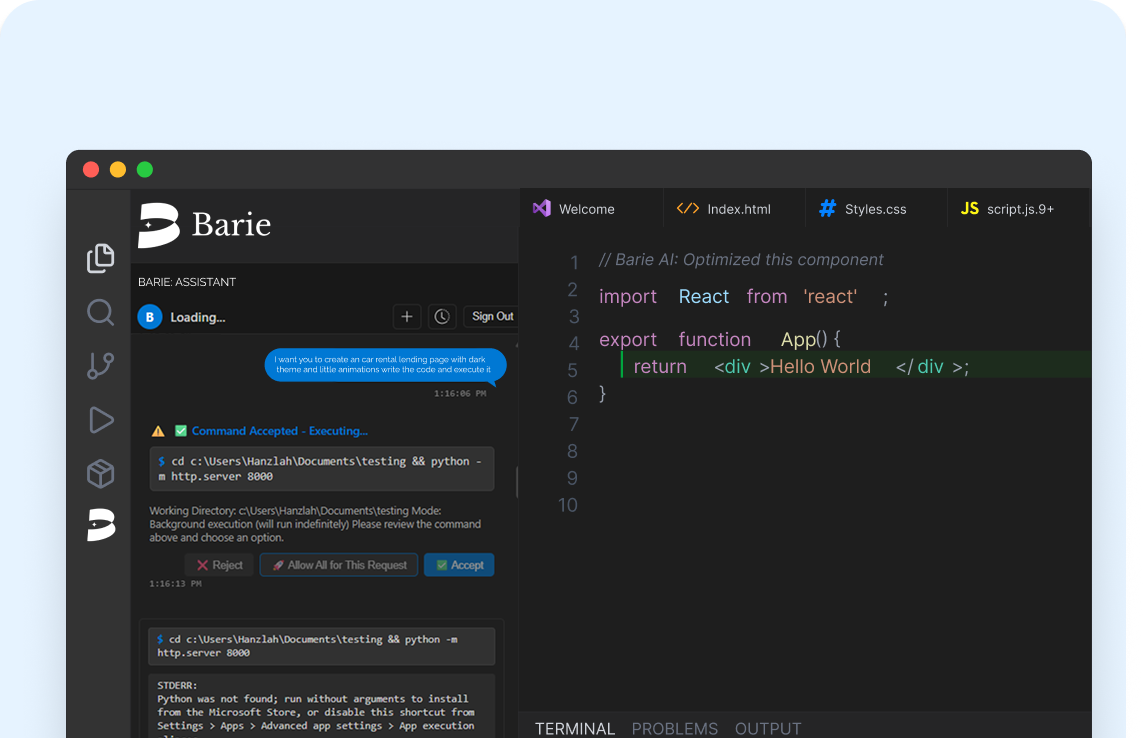Open Search from the activity bar
The height and width of the screenshot is (738, 1144).
coord(100,312)
